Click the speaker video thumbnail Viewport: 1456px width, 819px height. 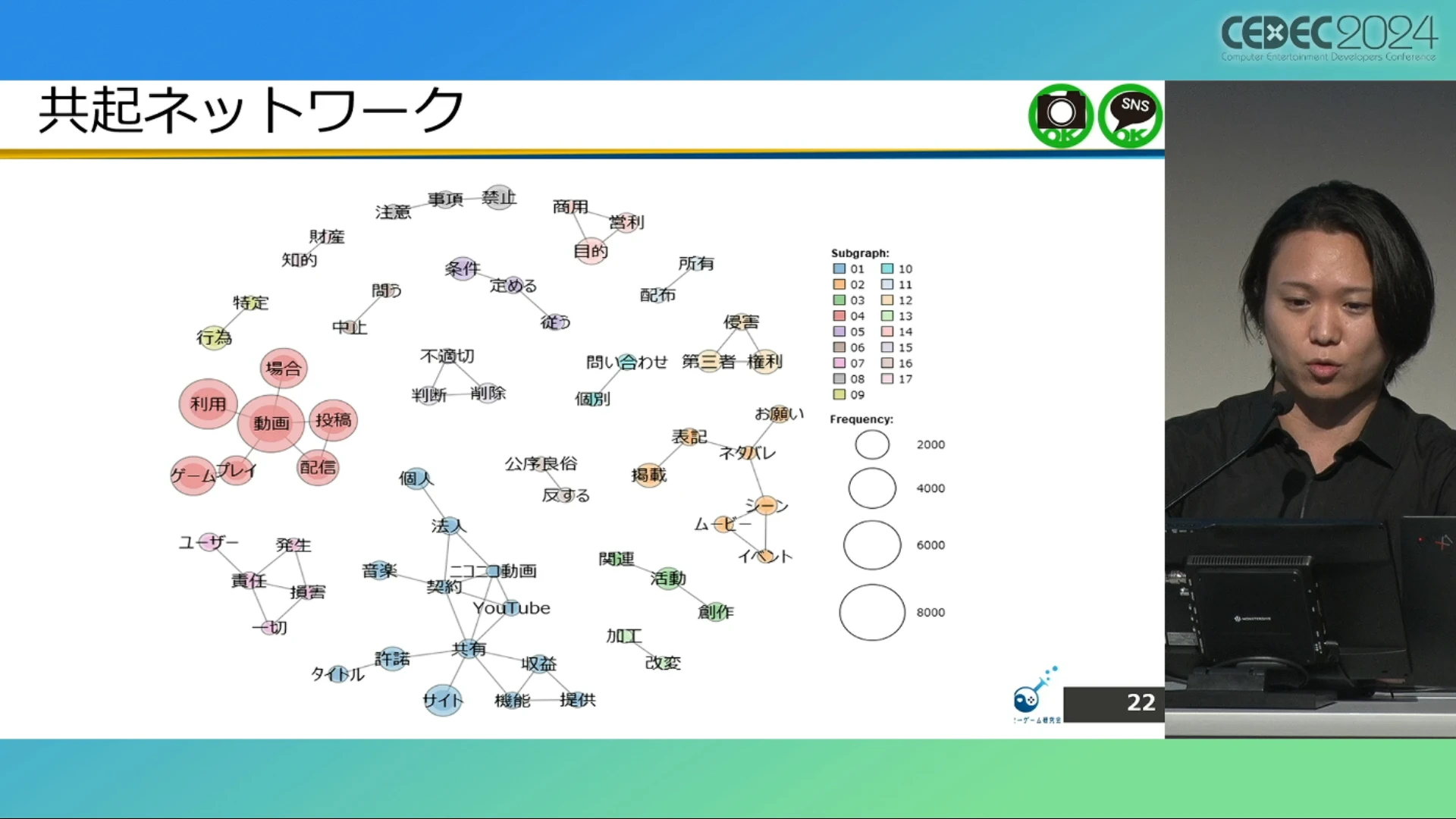click(1310, 409)
